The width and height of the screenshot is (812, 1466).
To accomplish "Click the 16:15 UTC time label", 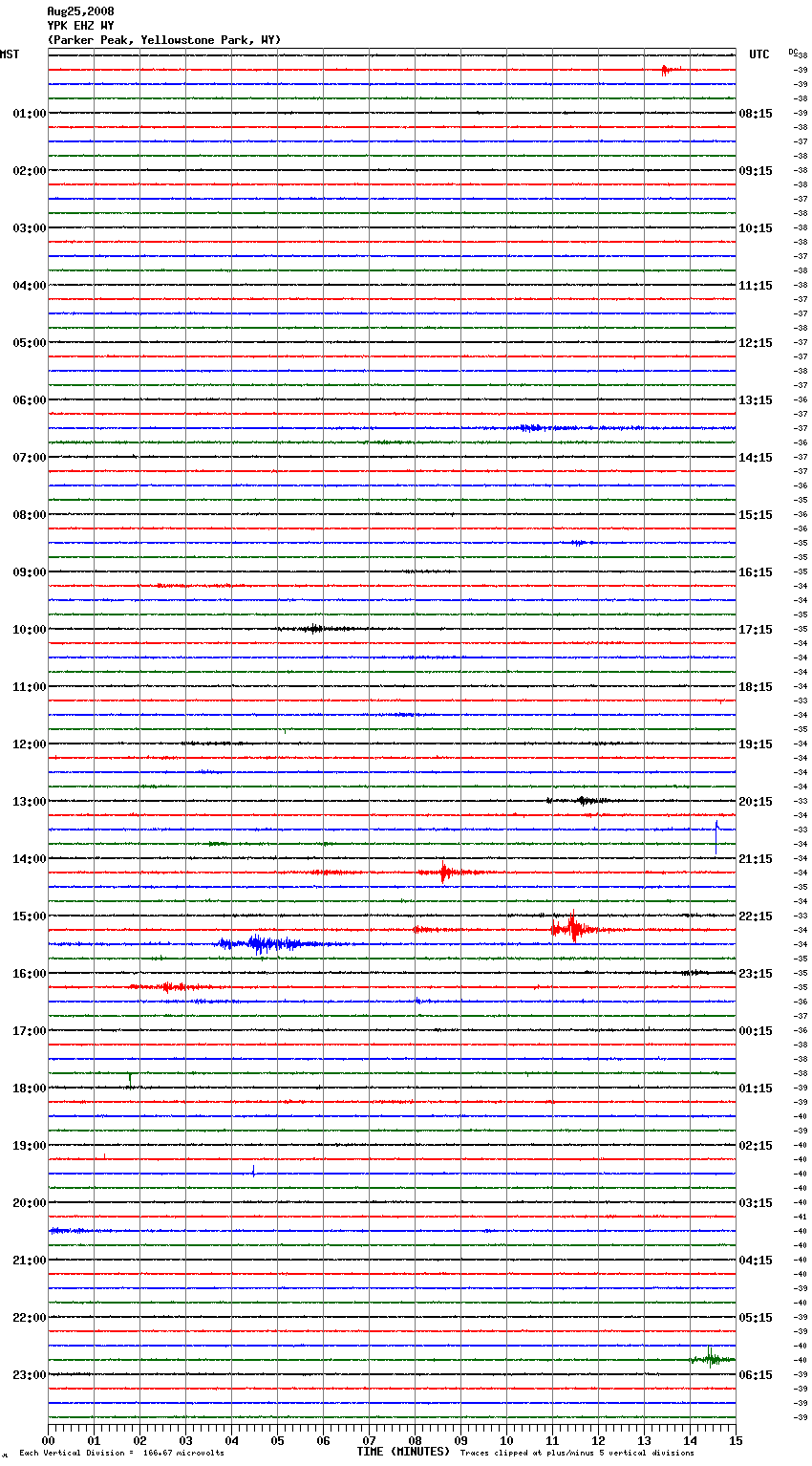I will (x=756, y=572).
